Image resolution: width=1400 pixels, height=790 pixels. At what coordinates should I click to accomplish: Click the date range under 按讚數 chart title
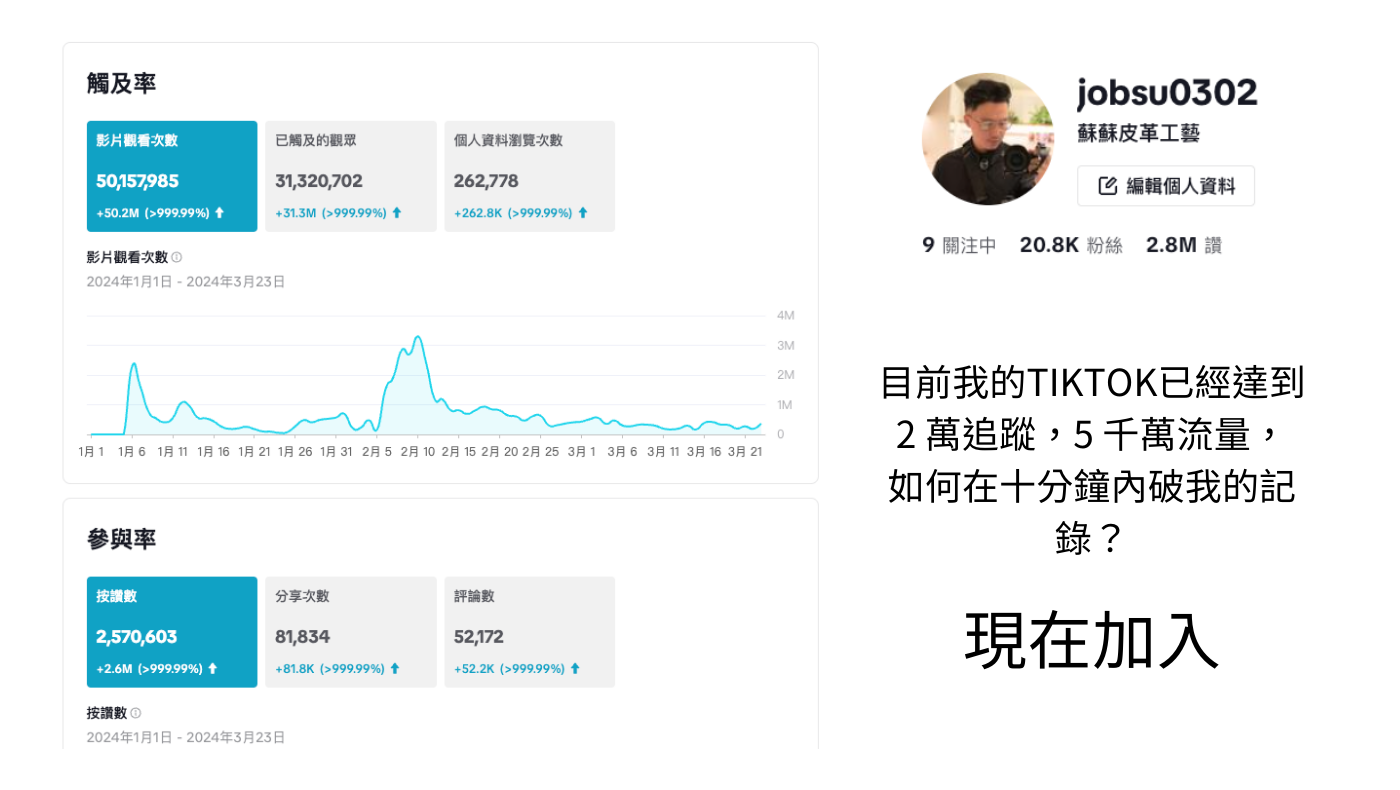pos(186,738)
